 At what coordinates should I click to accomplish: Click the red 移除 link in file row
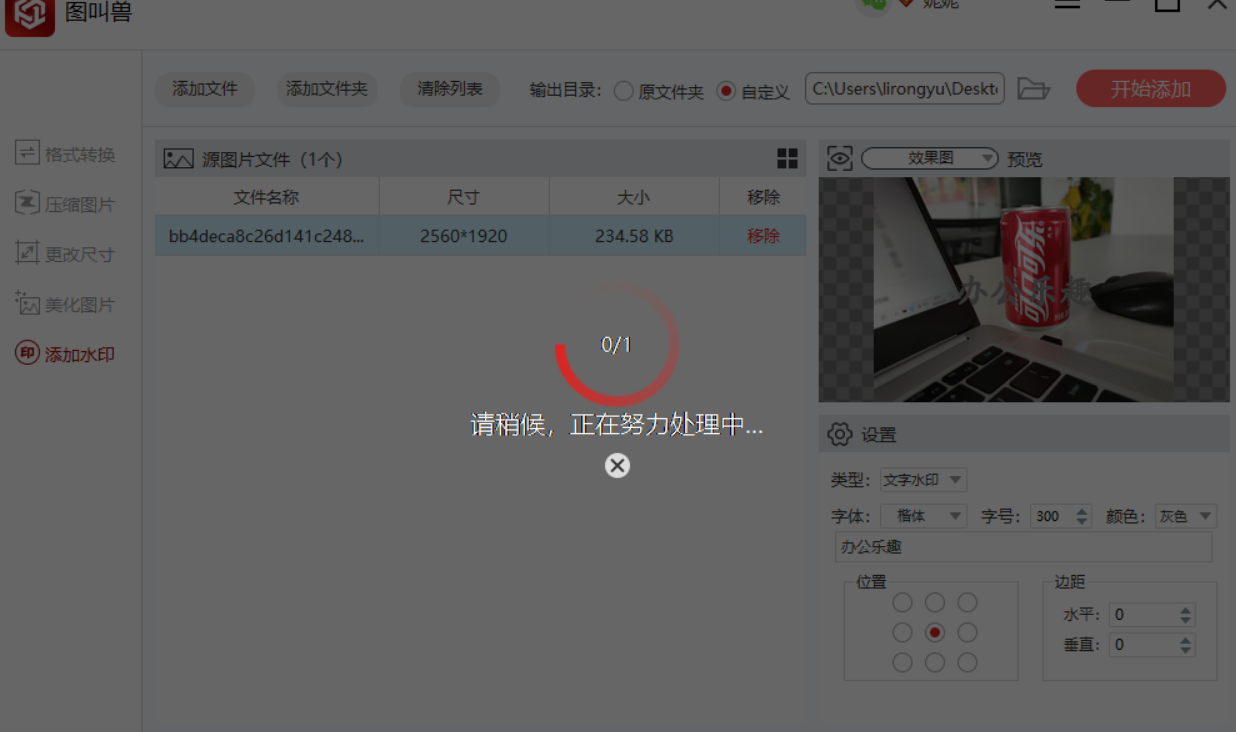coord(763,236)
